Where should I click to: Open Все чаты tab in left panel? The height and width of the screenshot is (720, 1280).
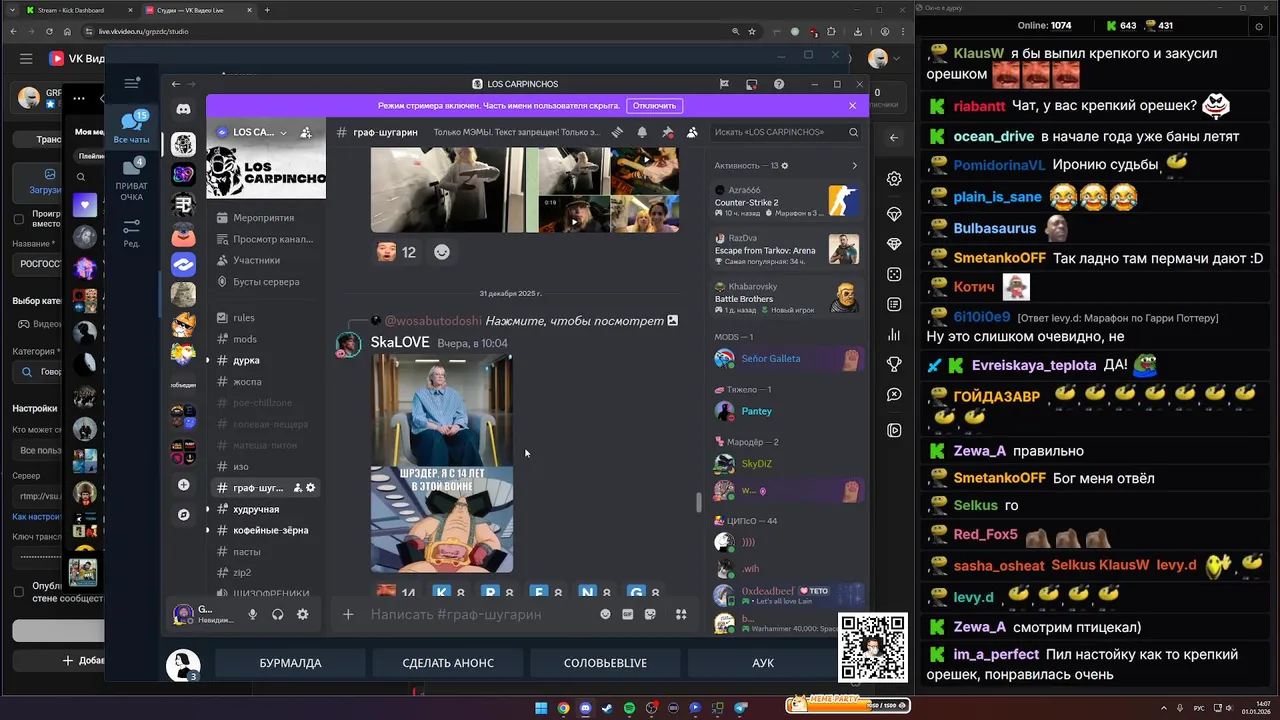point(131,128)
